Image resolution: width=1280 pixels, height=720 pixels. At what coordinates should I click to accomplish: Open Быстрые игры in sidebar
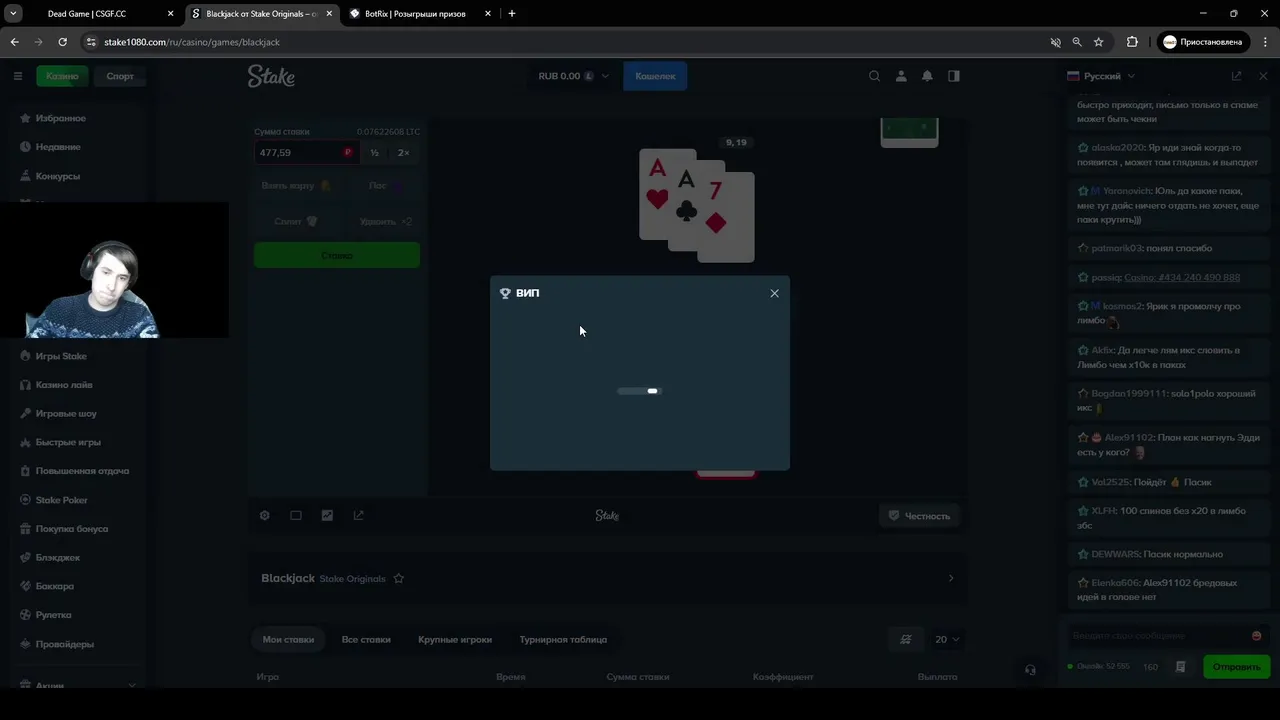(68, 442)
